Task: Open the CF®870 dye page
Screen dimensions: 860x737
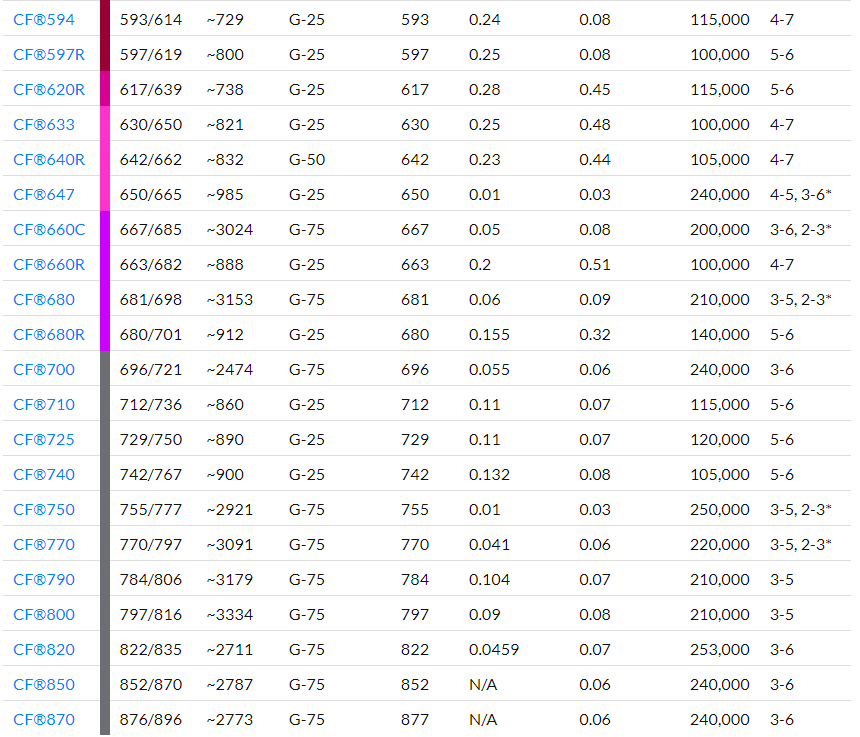Action: pyautogui.click(x=44, y=720)
